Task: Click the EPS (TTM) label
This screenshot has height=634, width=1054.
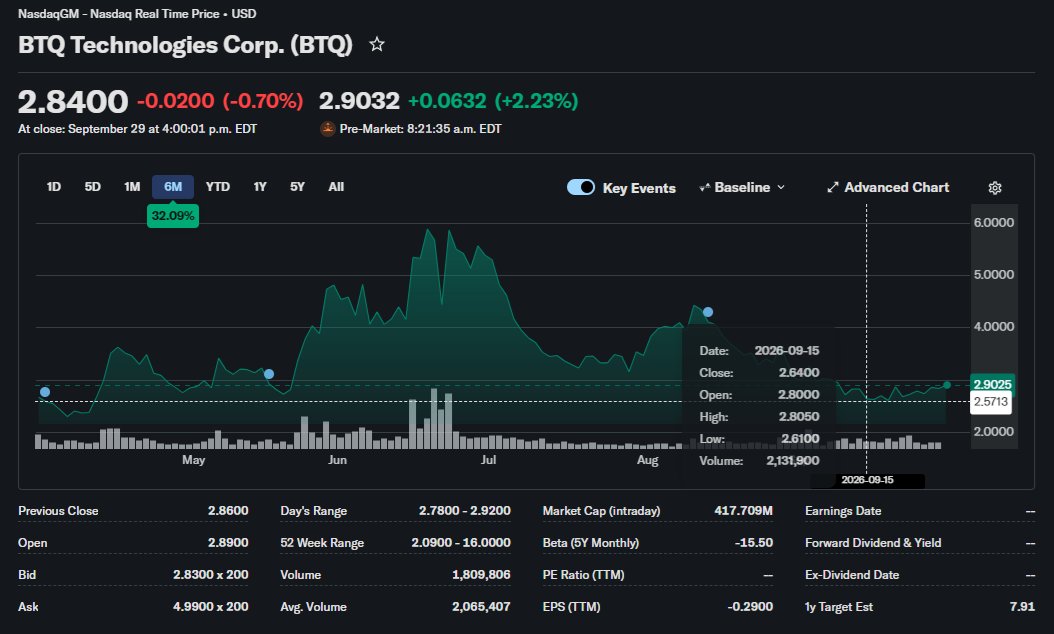Action: 571,606
